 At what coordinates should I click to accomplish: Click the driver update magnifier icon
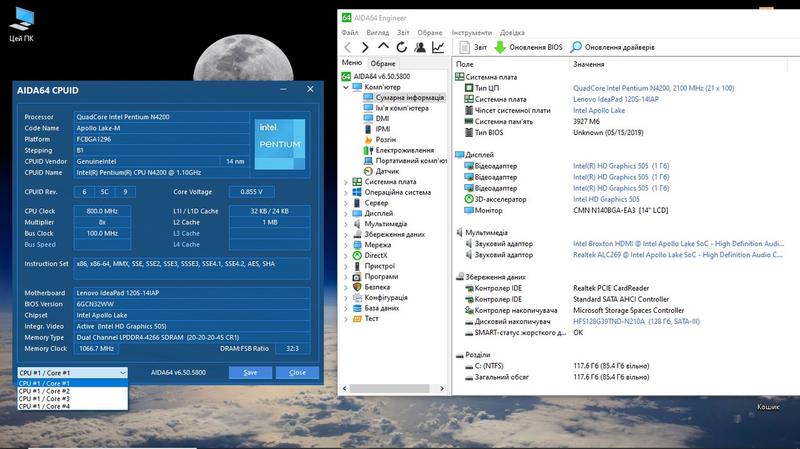click(576, 47)
